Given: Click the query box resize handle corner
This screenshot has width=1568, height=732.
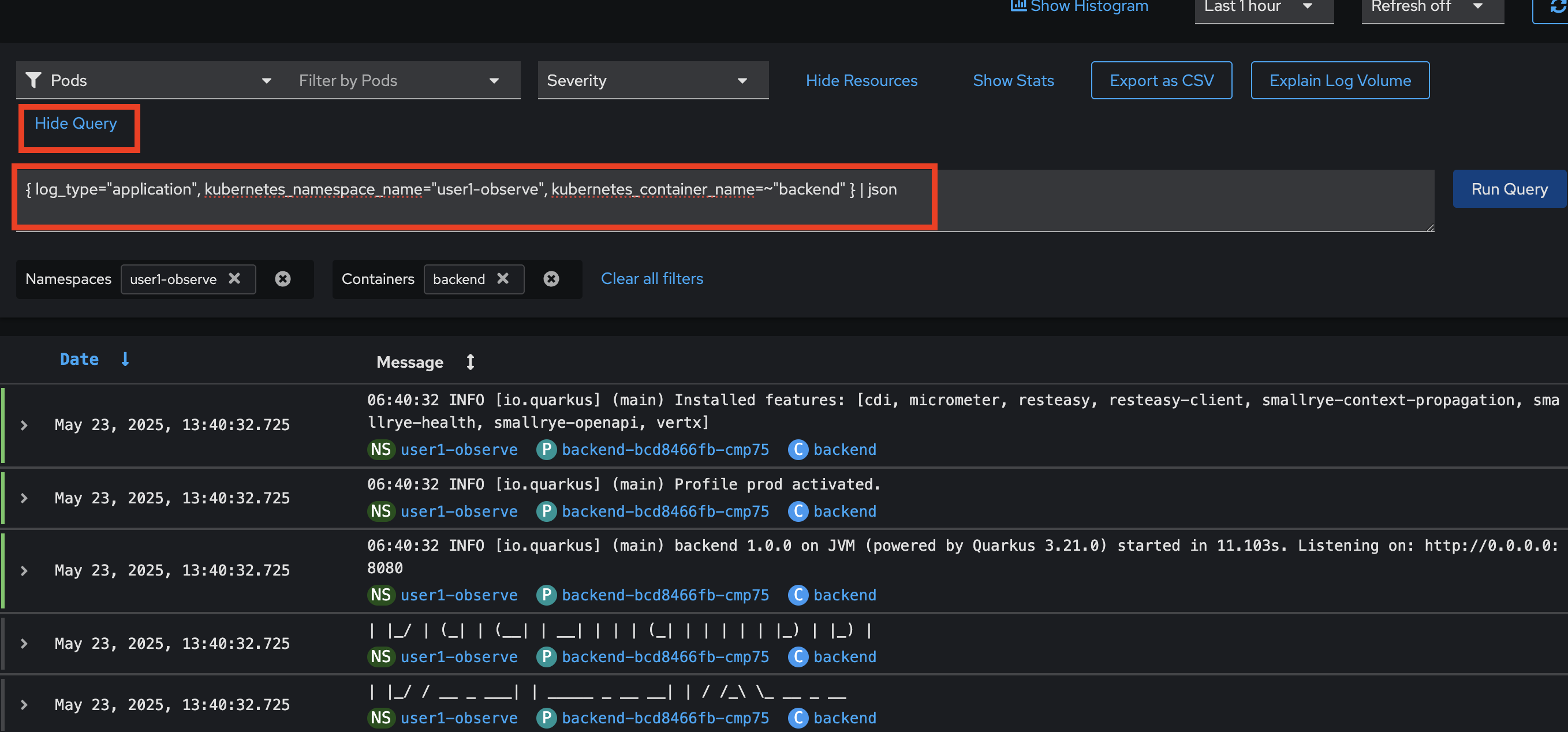Looking at the screenshot, I should coord(1430,227).
